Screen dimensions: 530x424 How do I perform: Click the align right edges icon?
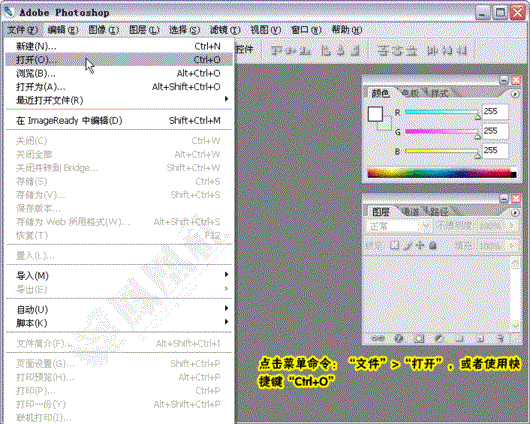(x=355, y=51)
